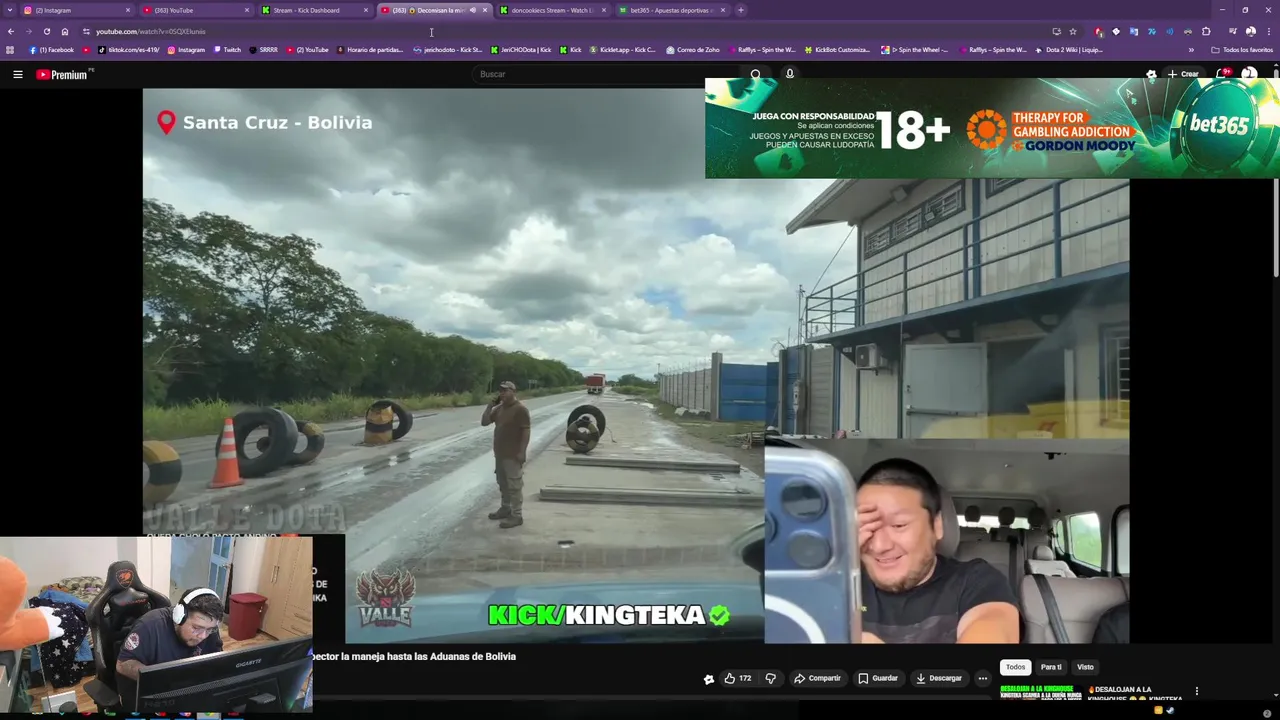This screenshot has width=1280, height=720.
Task: Open the tiktok.com/es-419 bookmark
Action: 128,49
